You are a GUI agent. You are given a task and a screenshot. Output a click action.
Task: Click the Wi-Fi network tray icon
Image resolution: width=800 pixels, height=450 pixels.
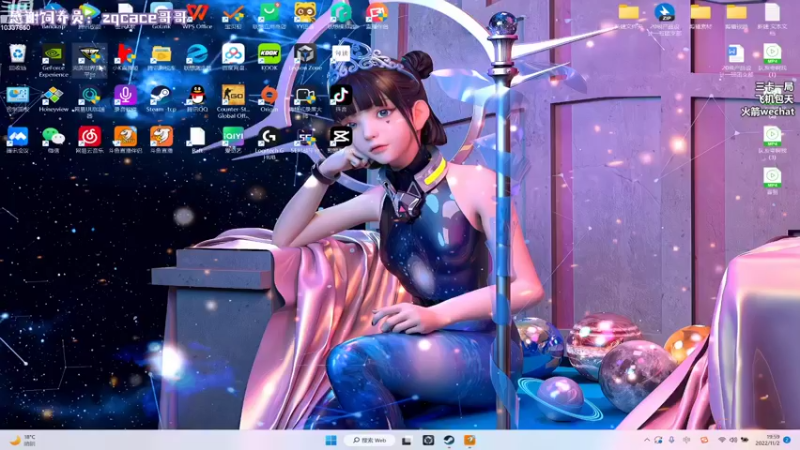(x=722, y=440)
